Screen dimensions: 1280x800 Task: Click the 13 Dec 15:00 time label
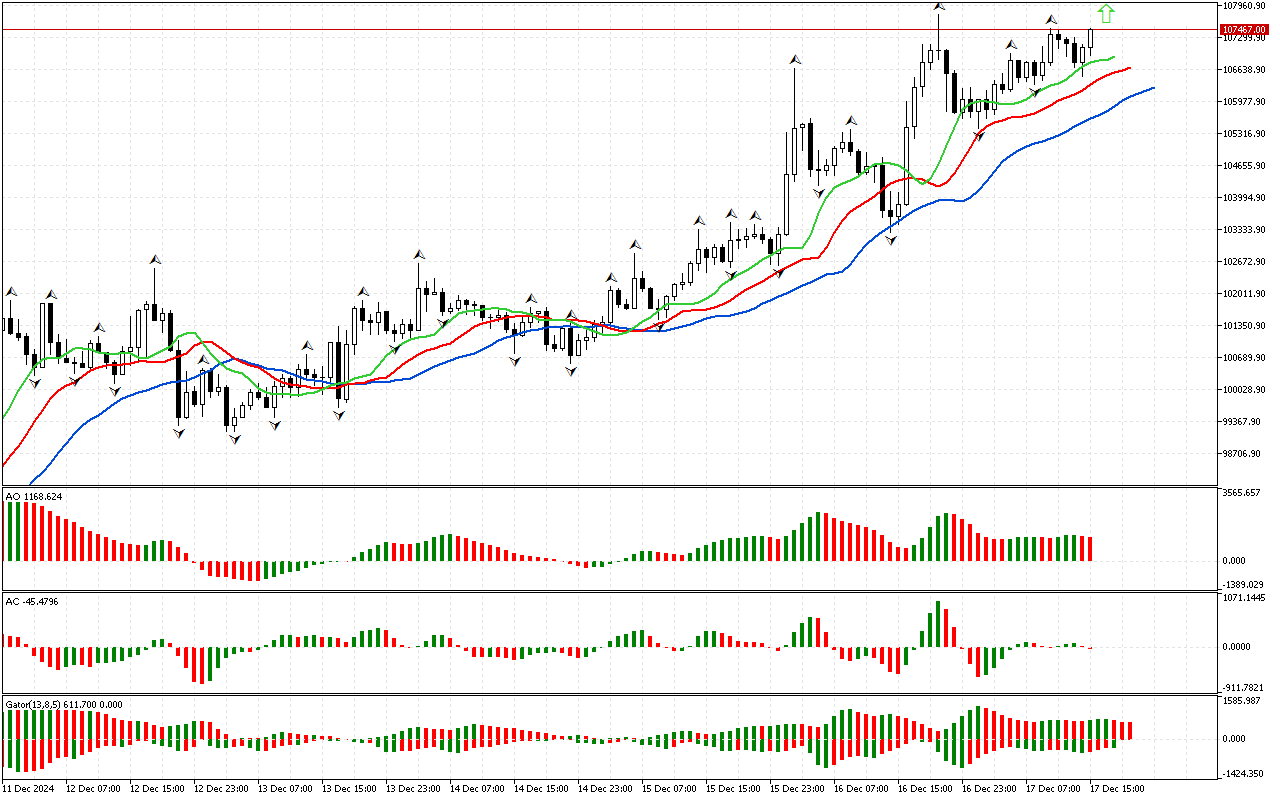coord(348,789)
